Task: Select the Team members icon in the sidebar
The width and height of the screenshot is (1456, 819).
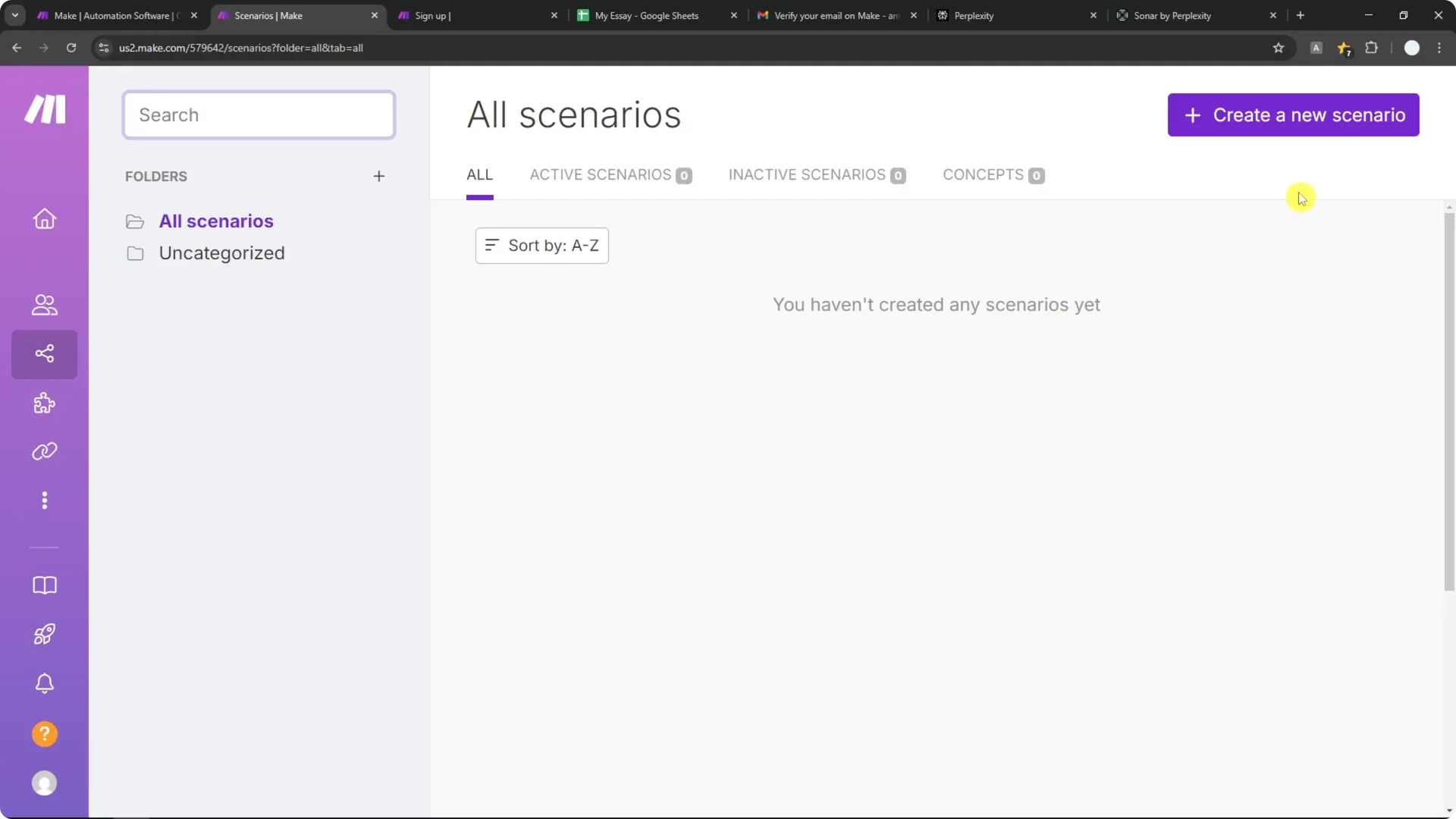Action: tap(44, 305)
